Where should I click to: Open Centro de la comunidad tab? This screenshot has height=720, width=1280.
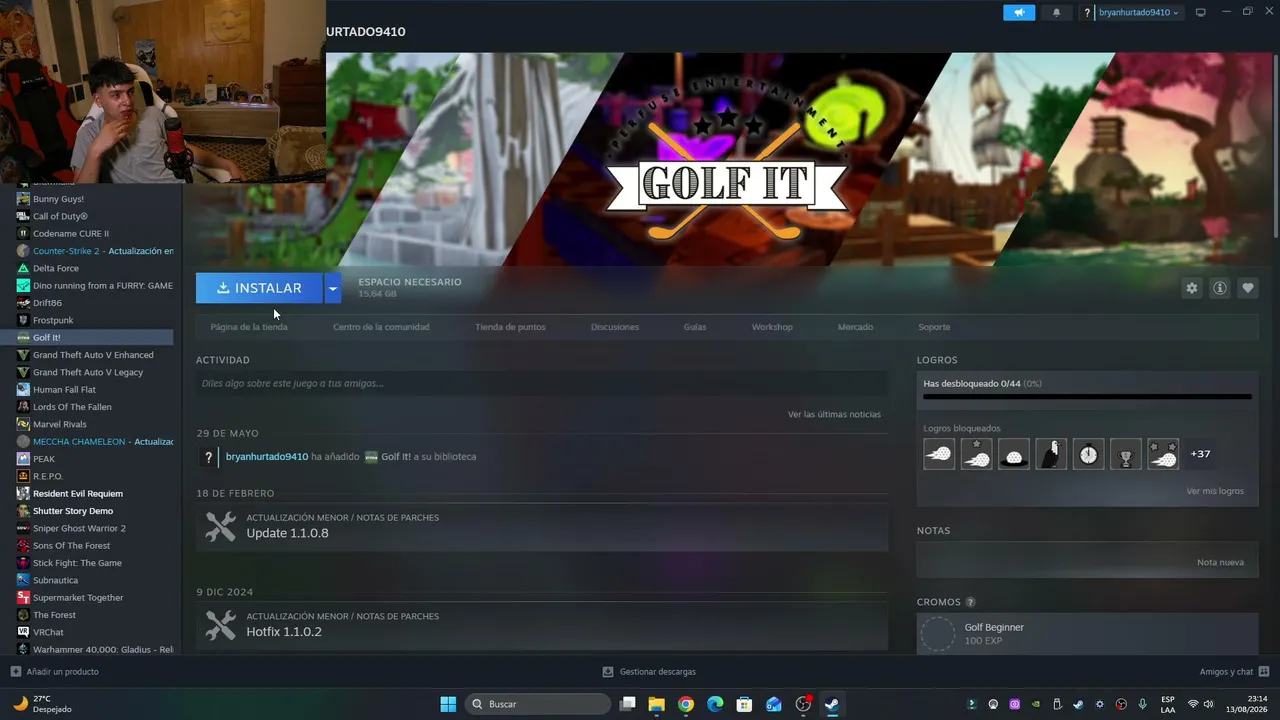[381, 327]
